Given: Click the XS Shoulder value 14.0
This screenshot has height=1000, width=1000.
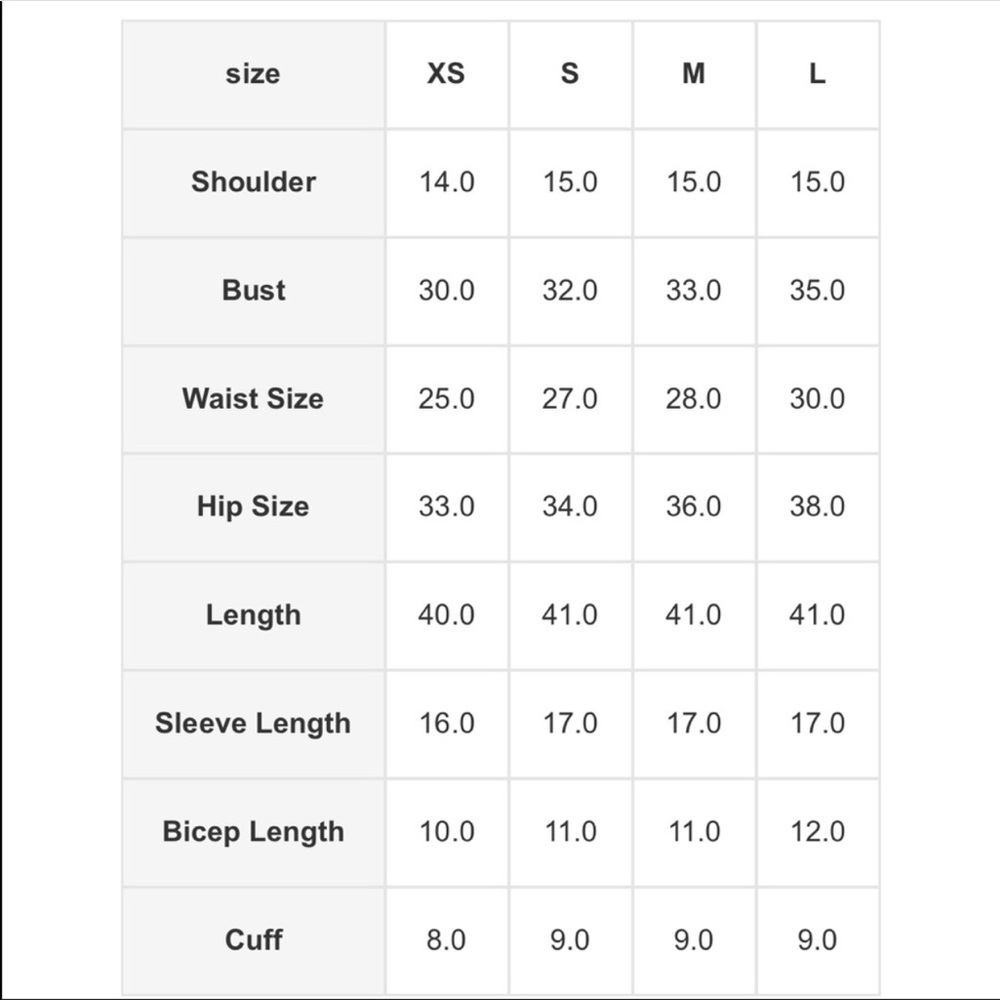Looking at the screenshot, I should click(446, 182).
